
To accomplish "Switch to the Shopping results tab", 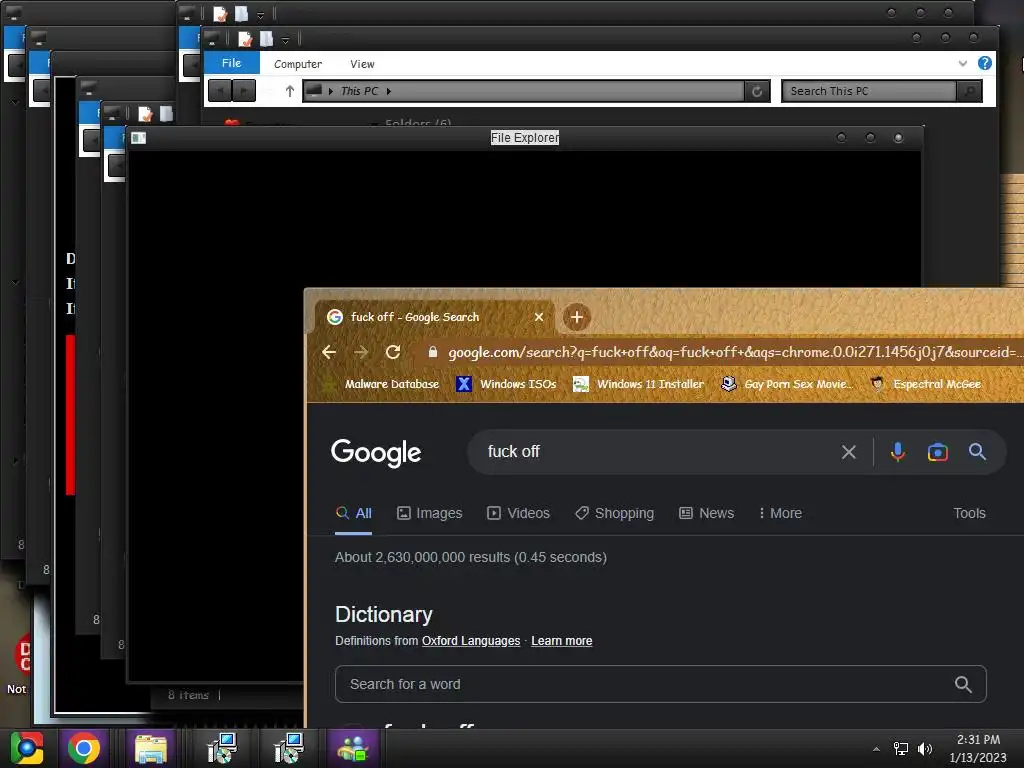I will [x=614, y=513].
